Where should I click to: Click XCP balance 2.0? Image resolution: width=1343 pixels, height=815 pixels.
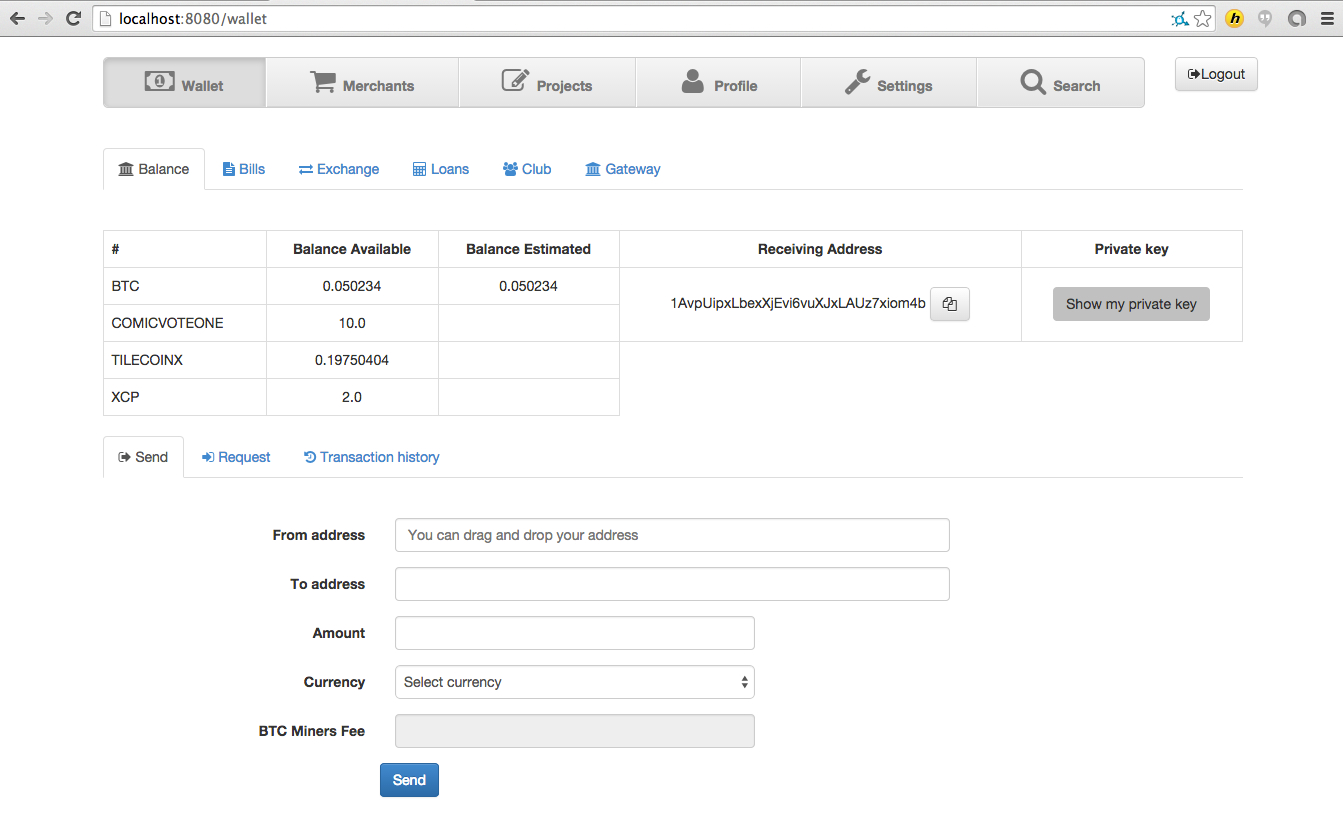(352, 397)
